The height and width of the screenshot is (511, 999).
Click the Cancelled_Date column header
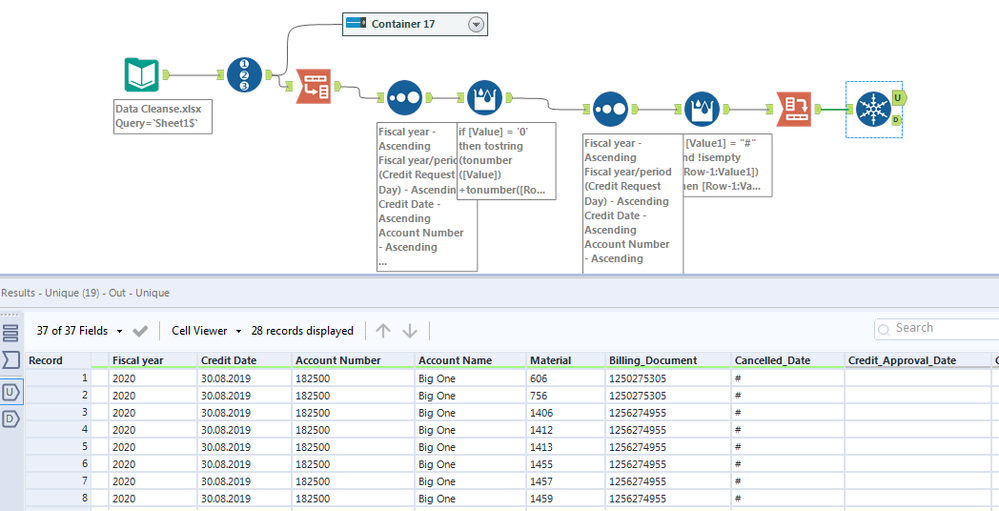coord(787,361)
